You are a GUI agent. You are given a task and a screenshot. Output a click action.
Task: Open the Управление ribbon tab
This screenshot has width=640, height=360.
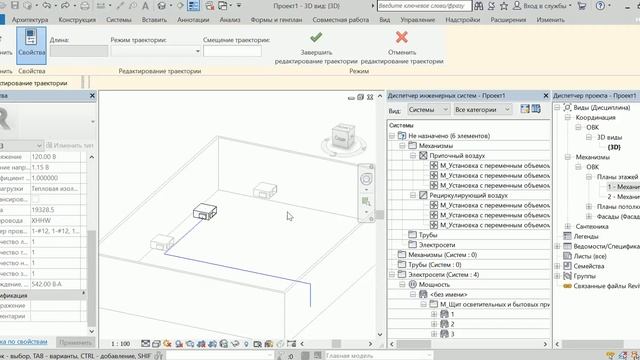[418, 20]
